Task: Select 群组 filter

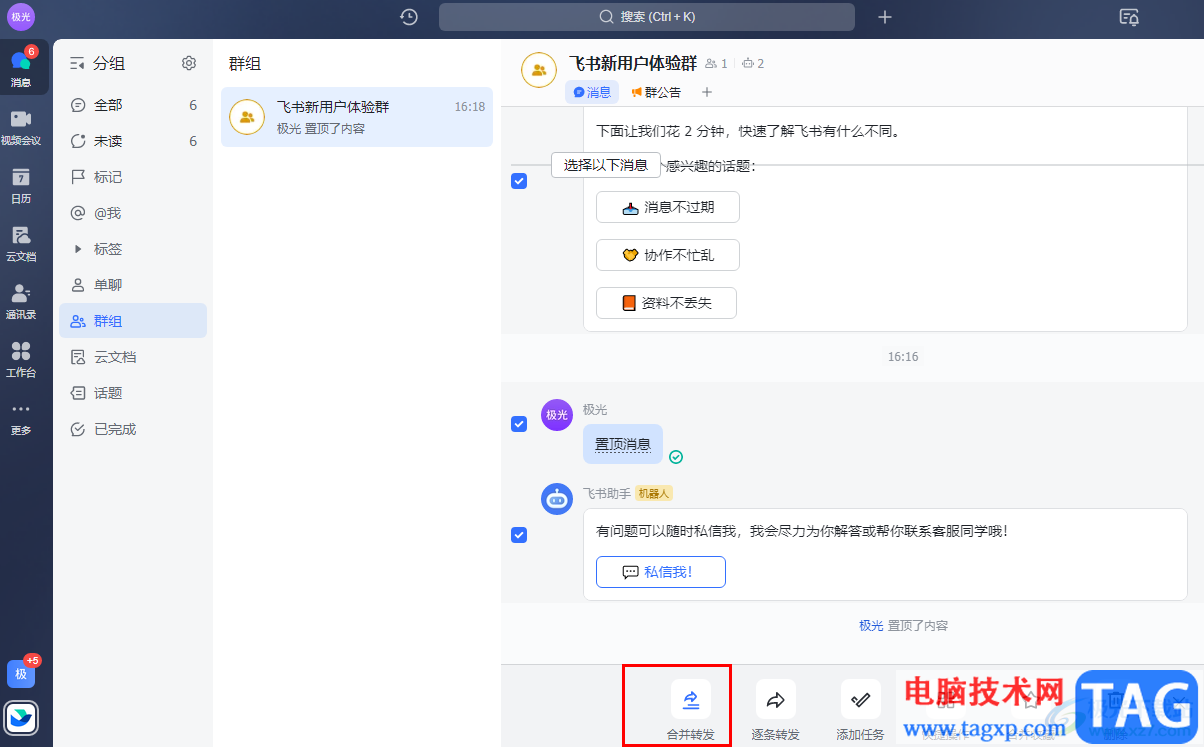Action: tap(133, 321)
